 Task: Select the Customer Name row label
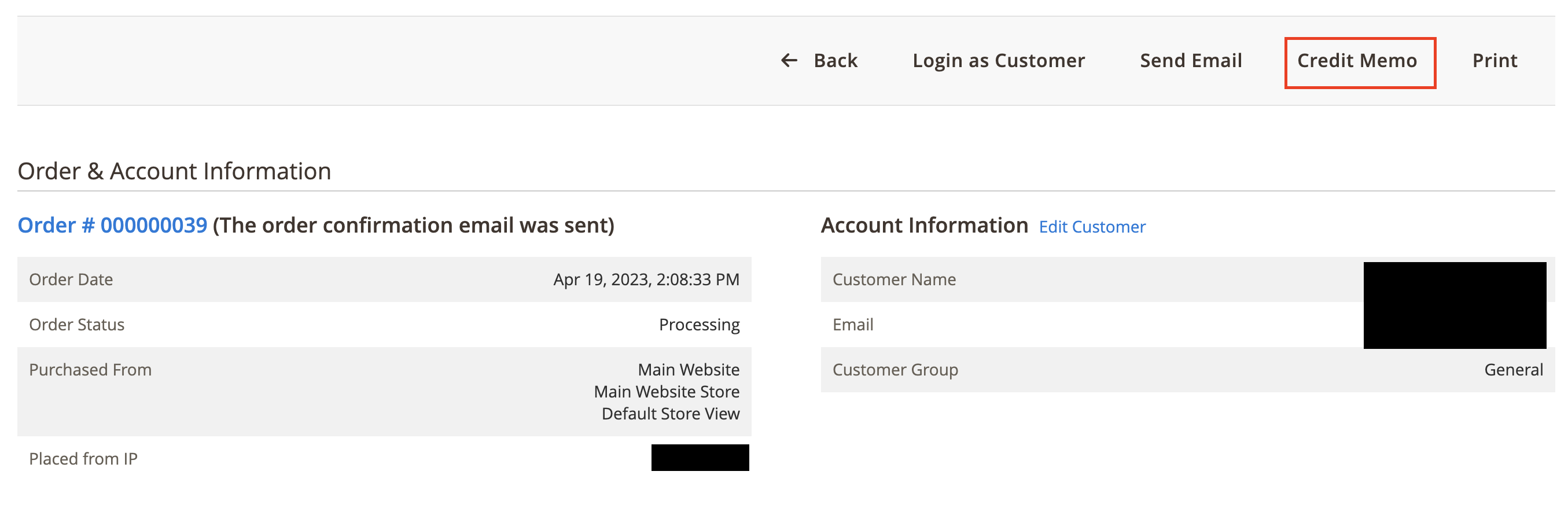[893, 279]
